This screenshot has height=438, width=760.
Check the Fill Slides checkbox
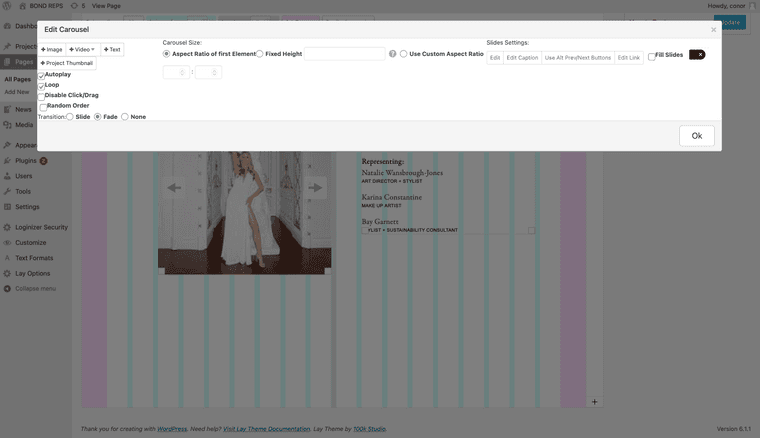click(x=652, y=56)
